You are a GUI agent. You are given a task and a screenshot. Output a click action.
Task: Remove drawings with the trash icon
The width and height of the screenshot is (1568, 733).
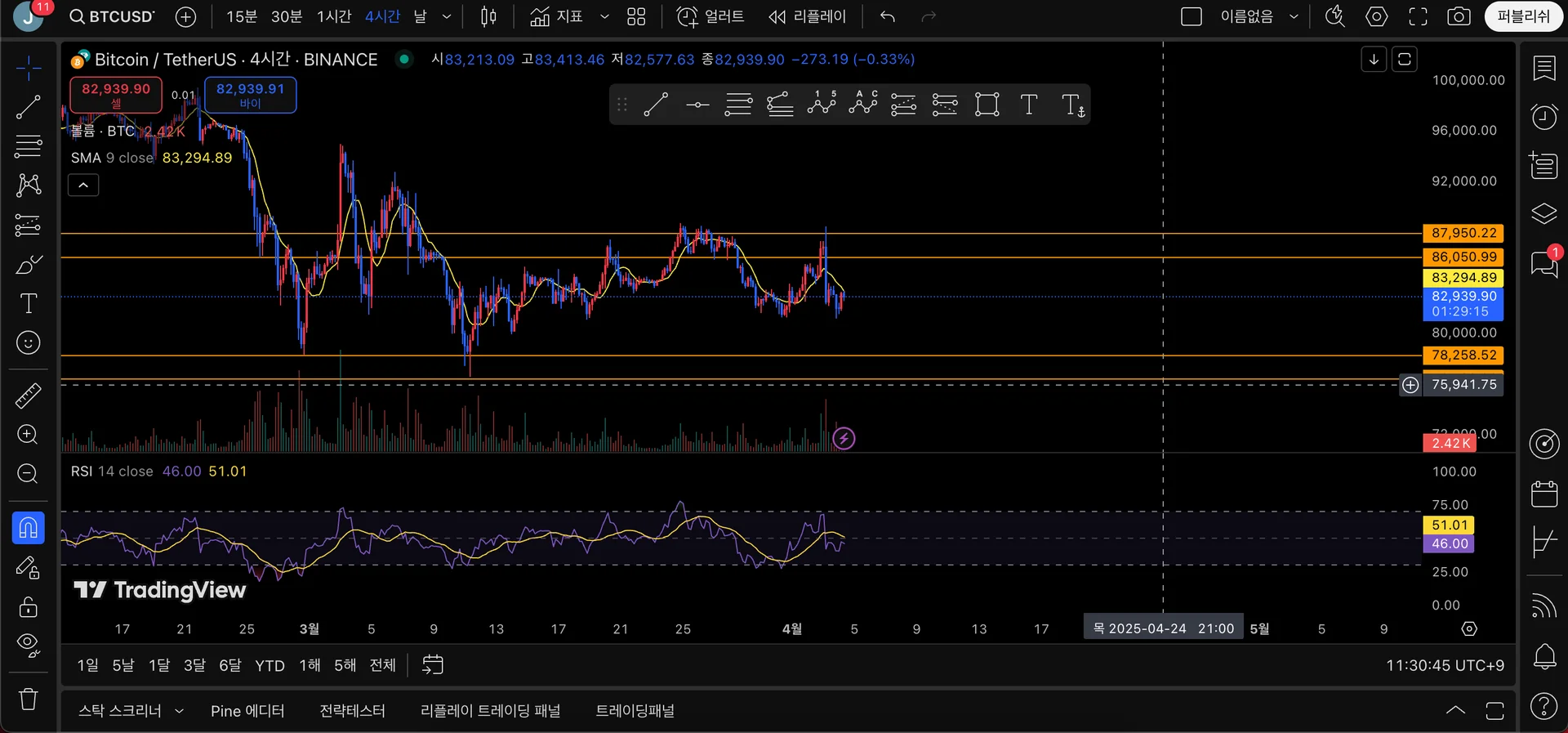[29, 699]
